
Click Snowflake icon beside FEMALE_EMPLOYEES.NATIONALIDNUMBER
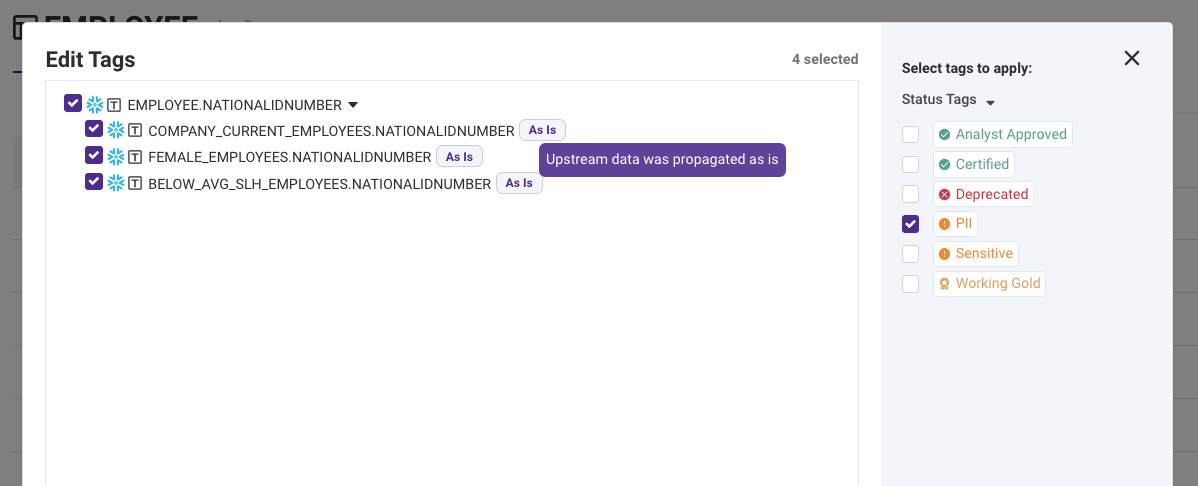(115, 157)
